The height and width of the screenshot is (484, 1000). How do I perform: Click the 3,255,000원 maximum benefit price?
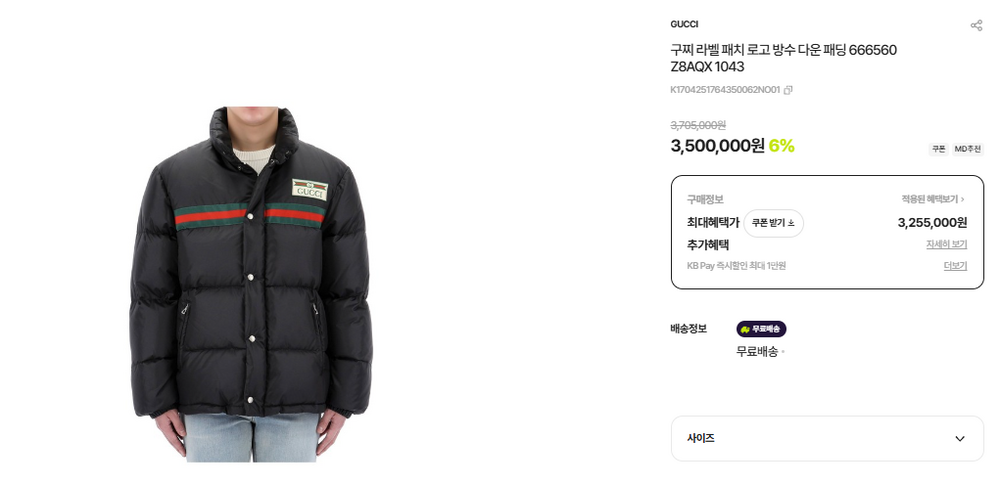click(932, 223)
